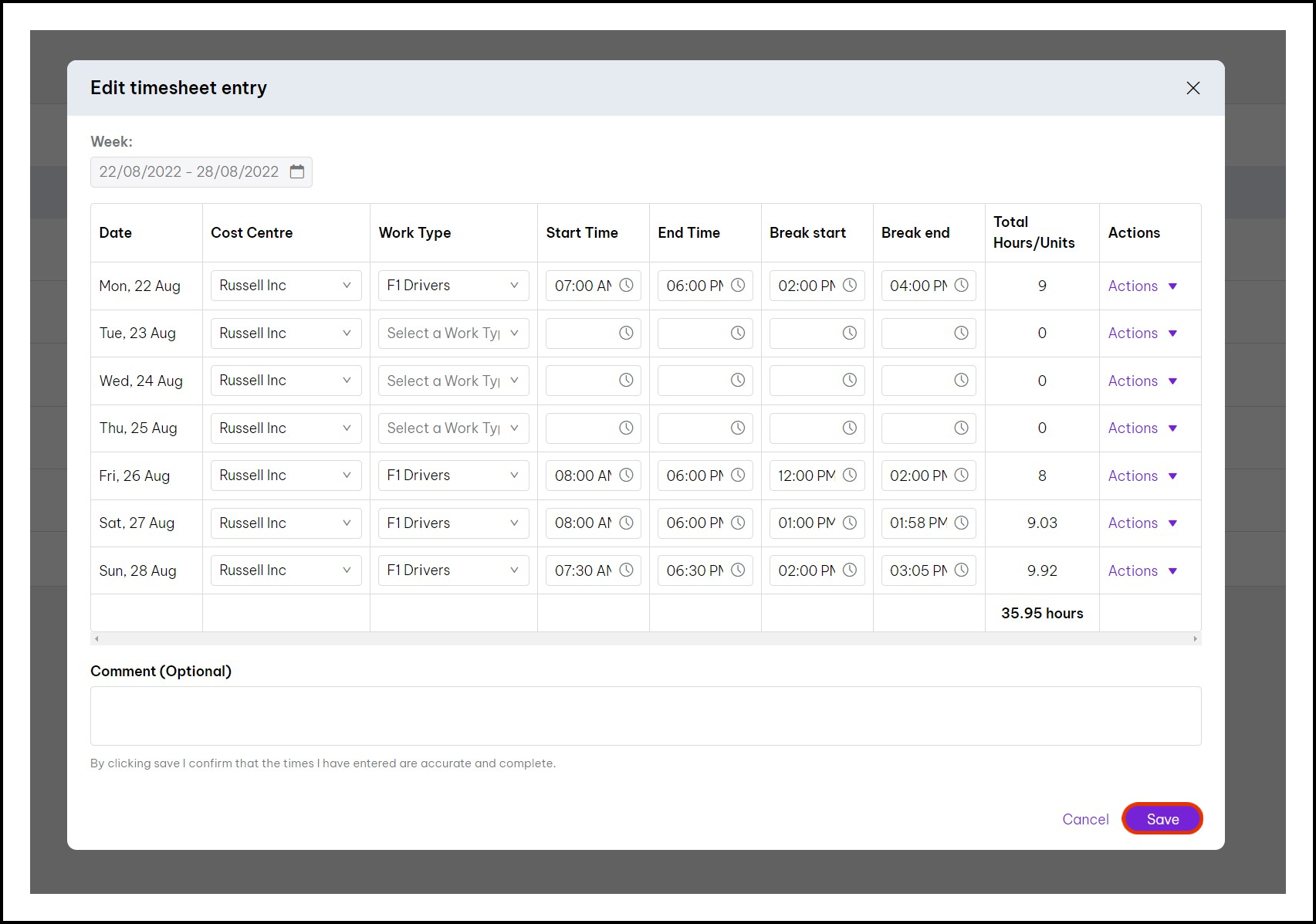Open Actions menu for Monday 22 Aug

1142,286
